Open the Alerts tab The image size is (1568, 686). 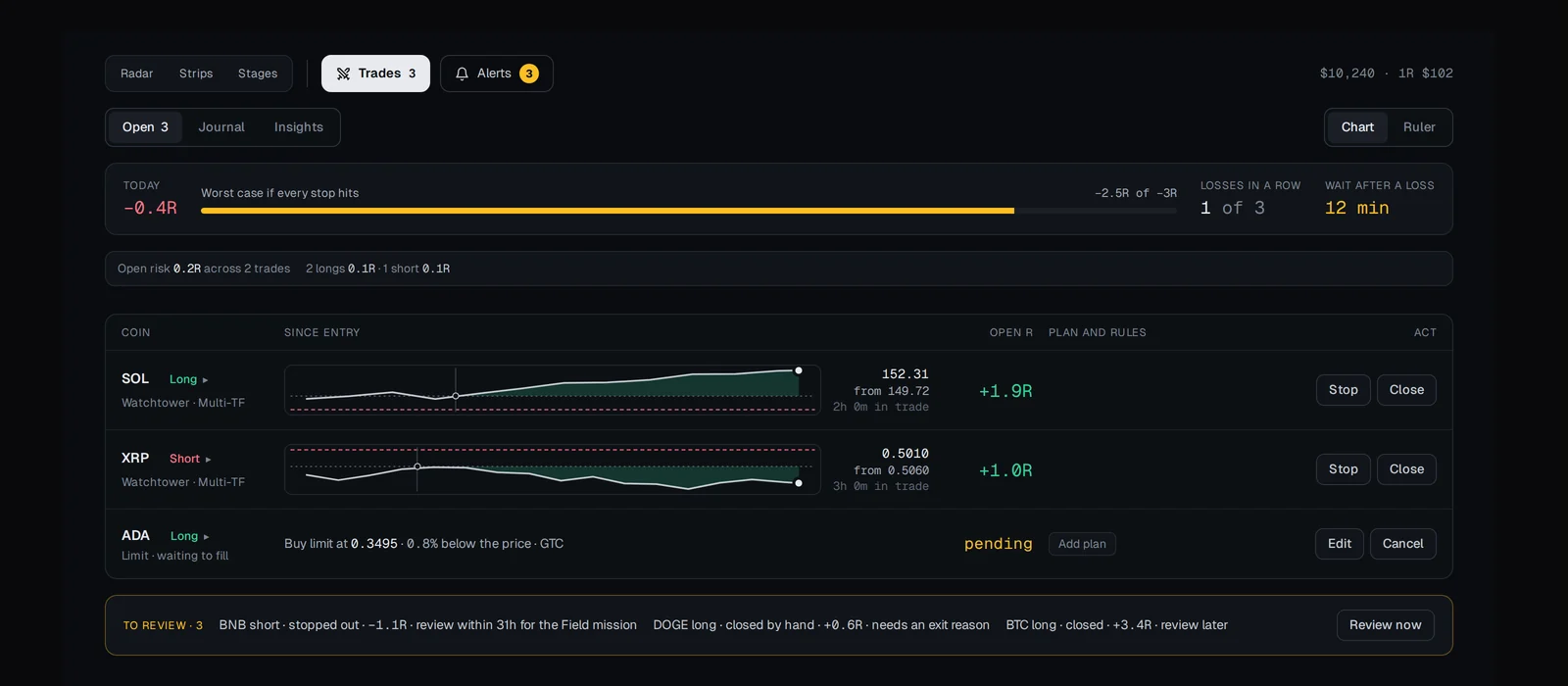497,73
